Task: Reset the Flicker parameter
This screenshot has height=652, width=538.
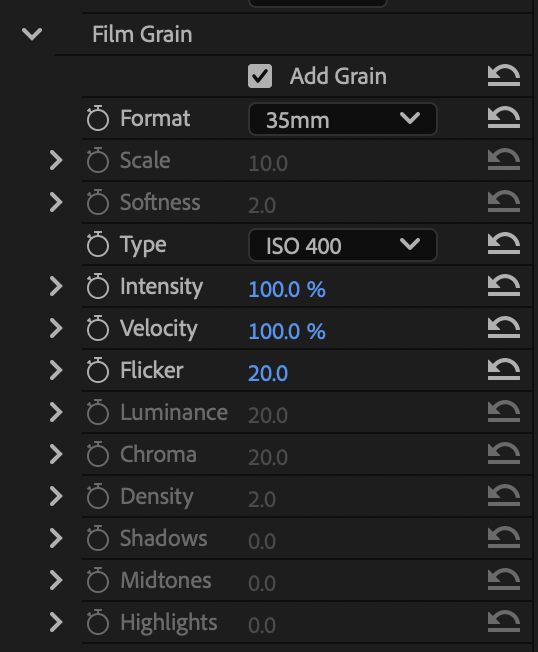Action: pyautogui.click(x=503, y=370)
